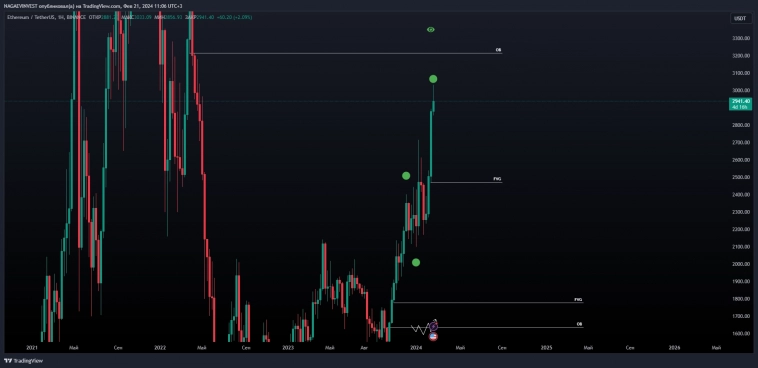Click the 2000.00 price axis label
Screen dimensions: 758x368
(741, 264)
